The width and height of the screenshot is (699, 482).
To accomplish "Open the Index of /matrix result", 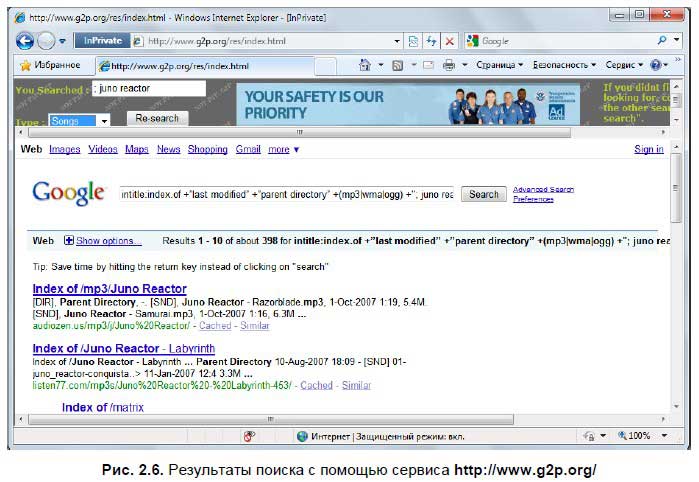I will (103, 408).
